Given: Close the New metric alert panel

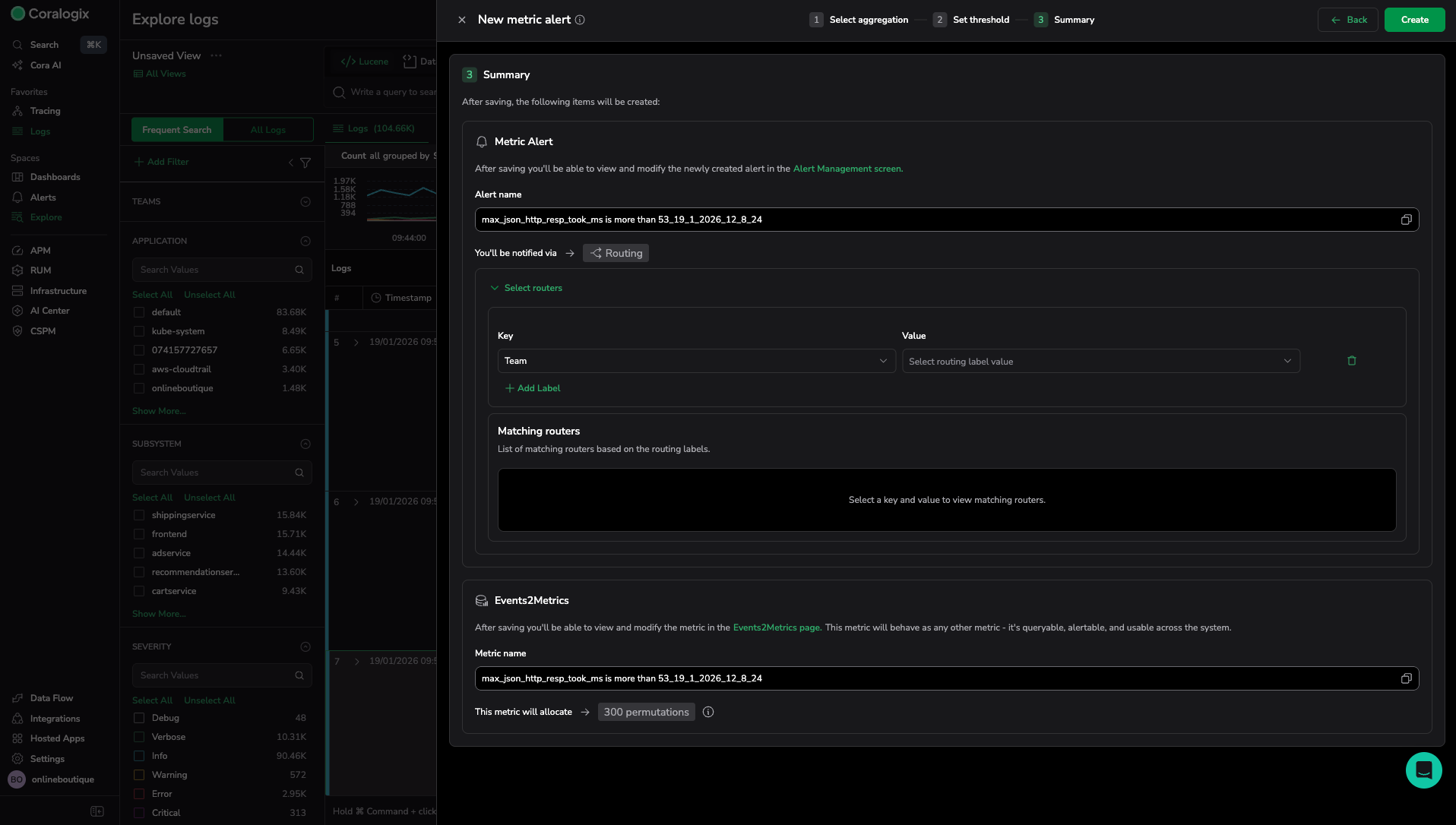Looking at the screenshot, I should coord(462,20).
